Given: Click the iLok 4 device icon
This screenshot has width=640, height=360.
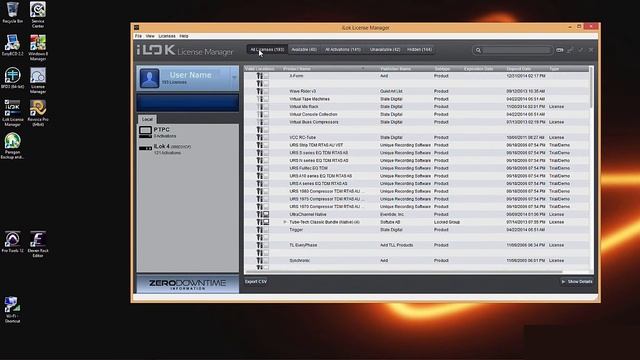Looking at the screenshot, I should [145, 148].
